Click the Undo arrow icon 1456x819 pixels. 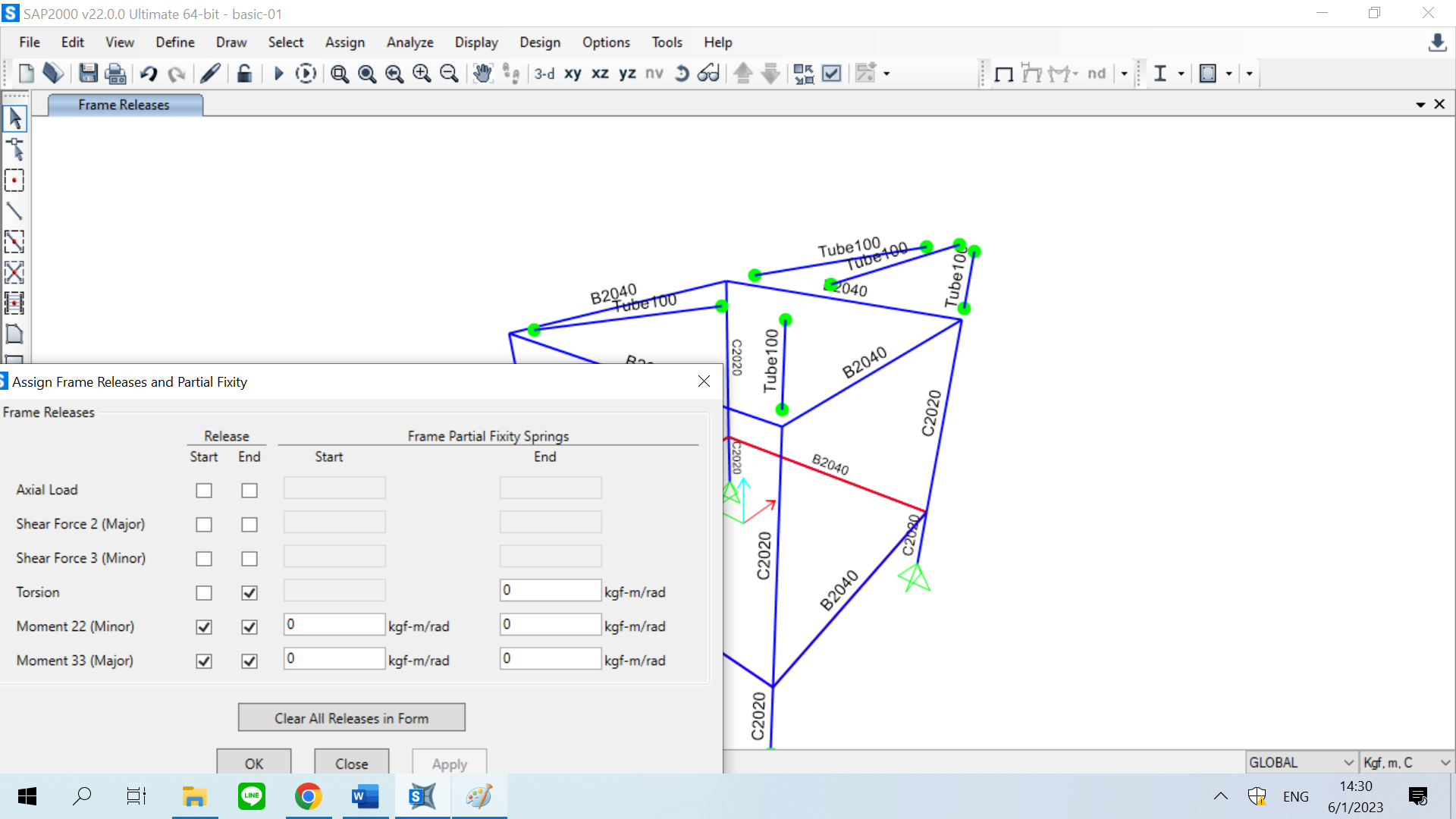click(x=149, y=74)
